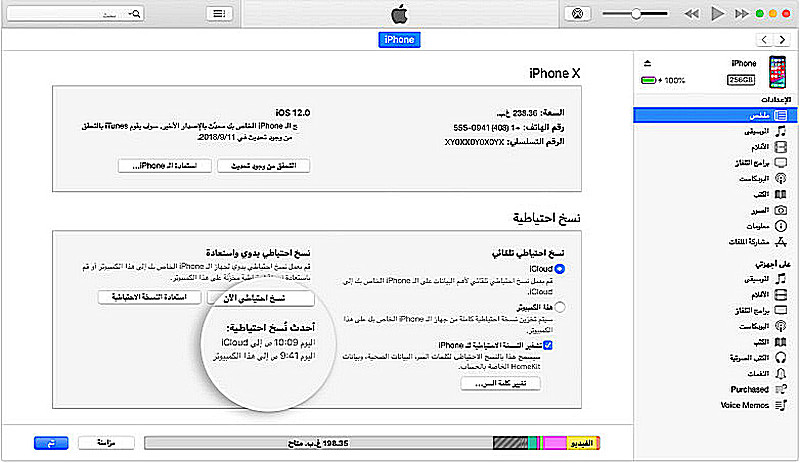800x463 pixels.
Task: Click the Sync (مزامنة) button at bottom
Action: click(106, 443)
